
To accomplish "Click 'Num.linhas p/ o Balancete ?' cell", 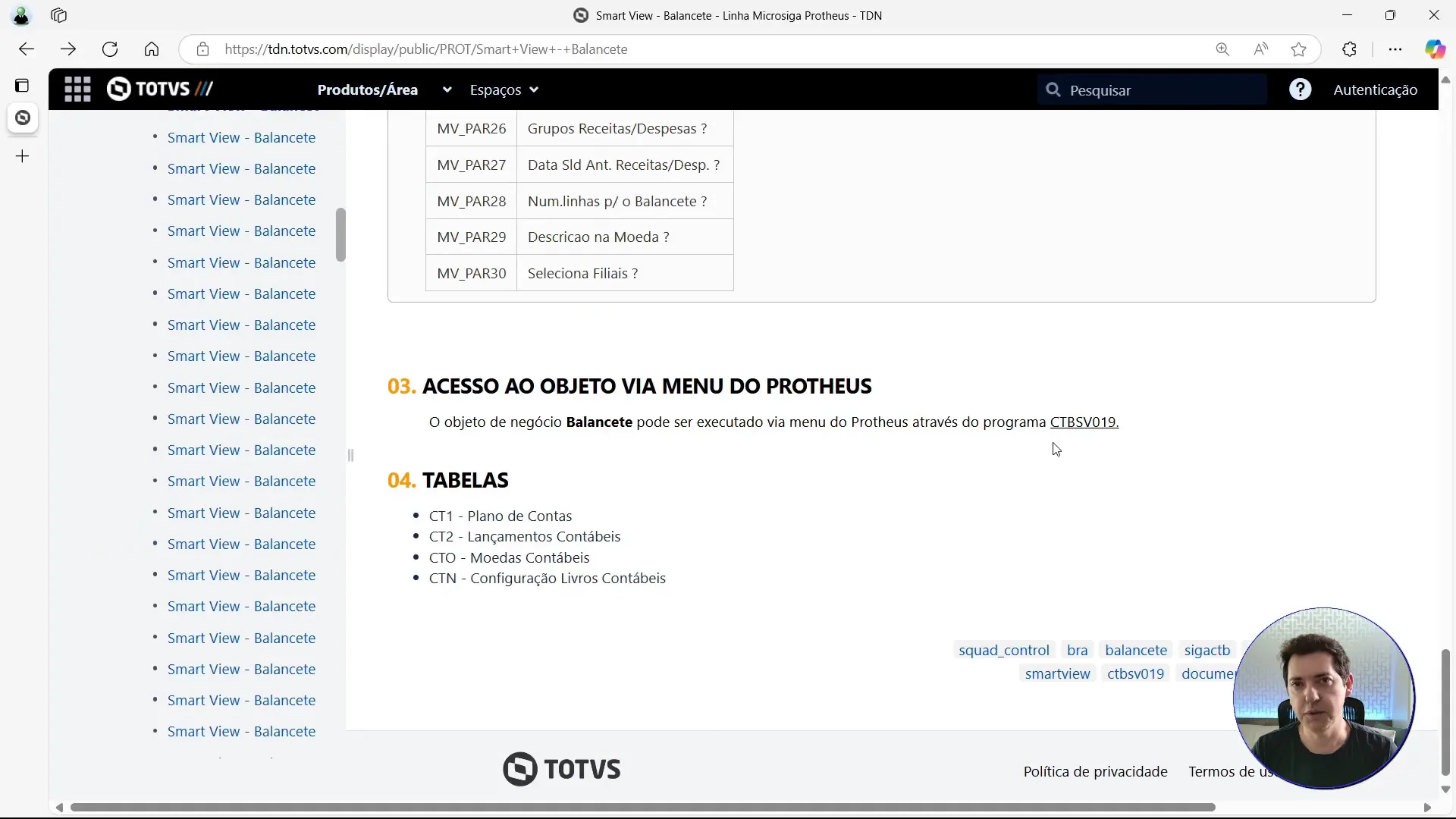I will (x=625, y=201).
